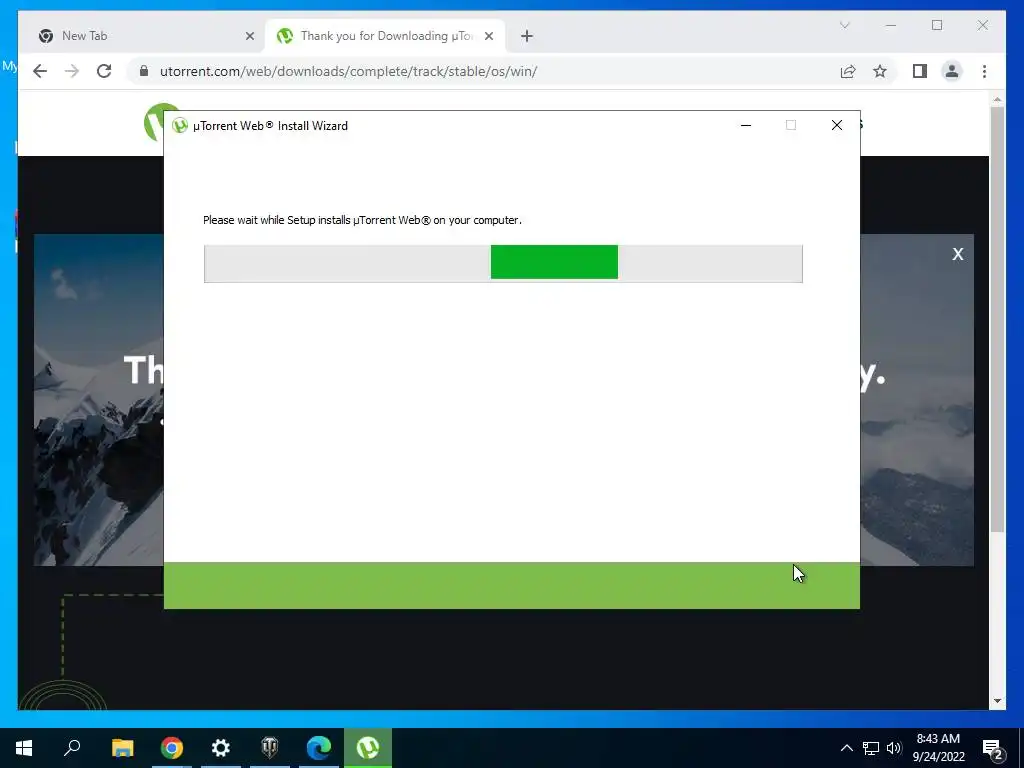Select the Thank you for Downloading tab

point(385,36)
